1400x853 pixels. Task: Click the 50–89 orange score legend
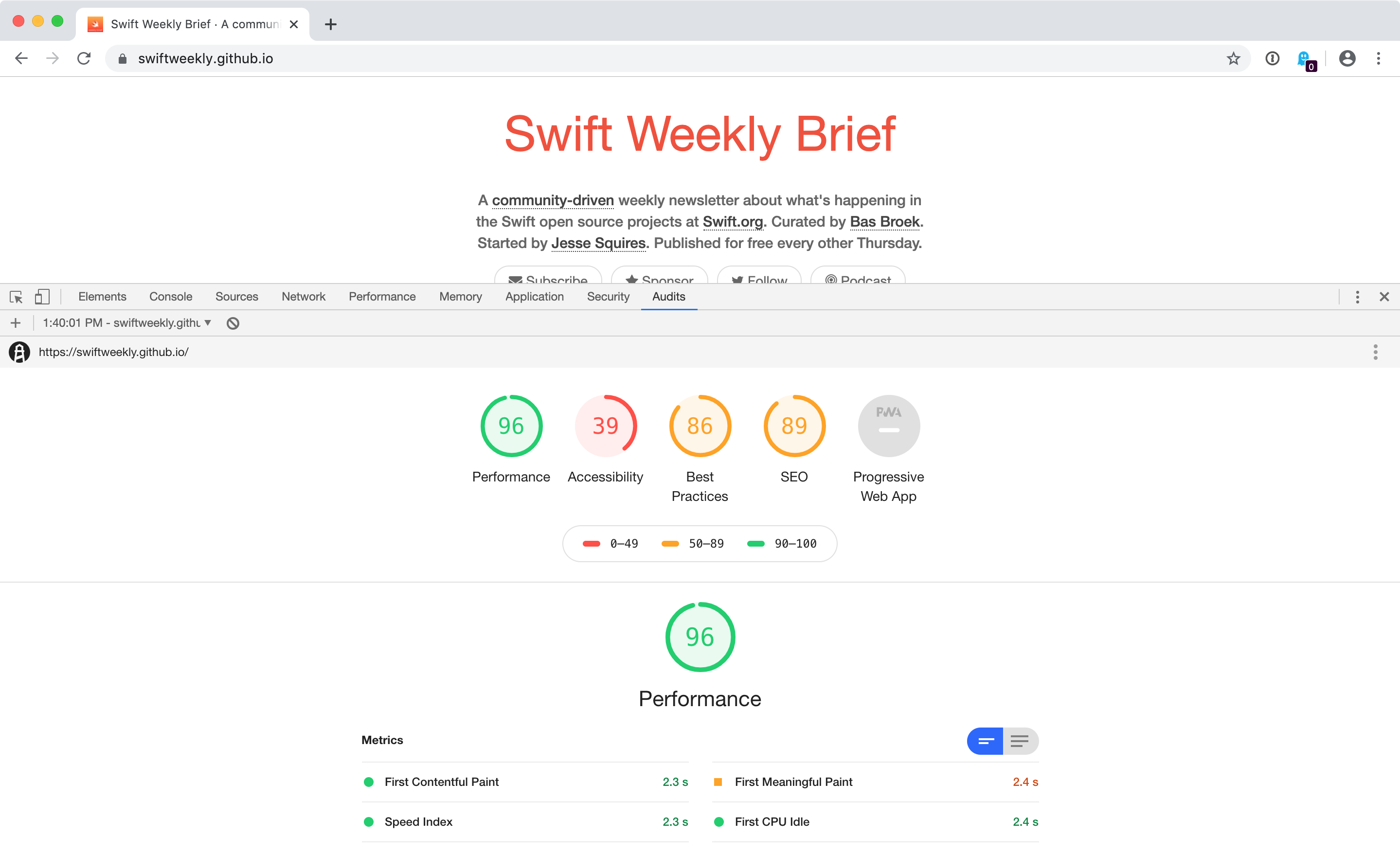point(693,544)
